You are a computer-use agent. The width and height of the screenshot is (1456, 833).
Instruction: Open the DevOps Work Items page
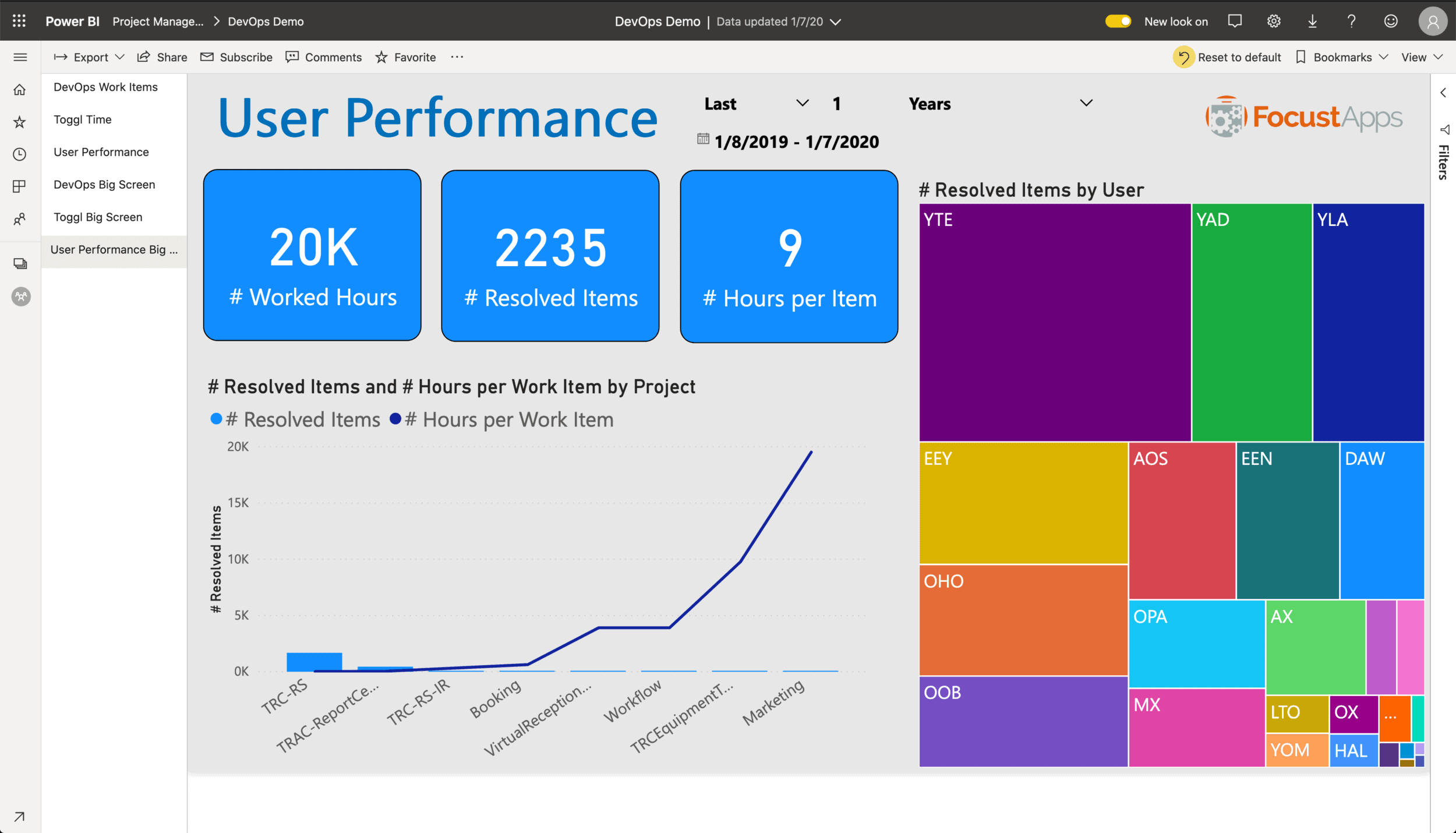click(x=105, y=87)
